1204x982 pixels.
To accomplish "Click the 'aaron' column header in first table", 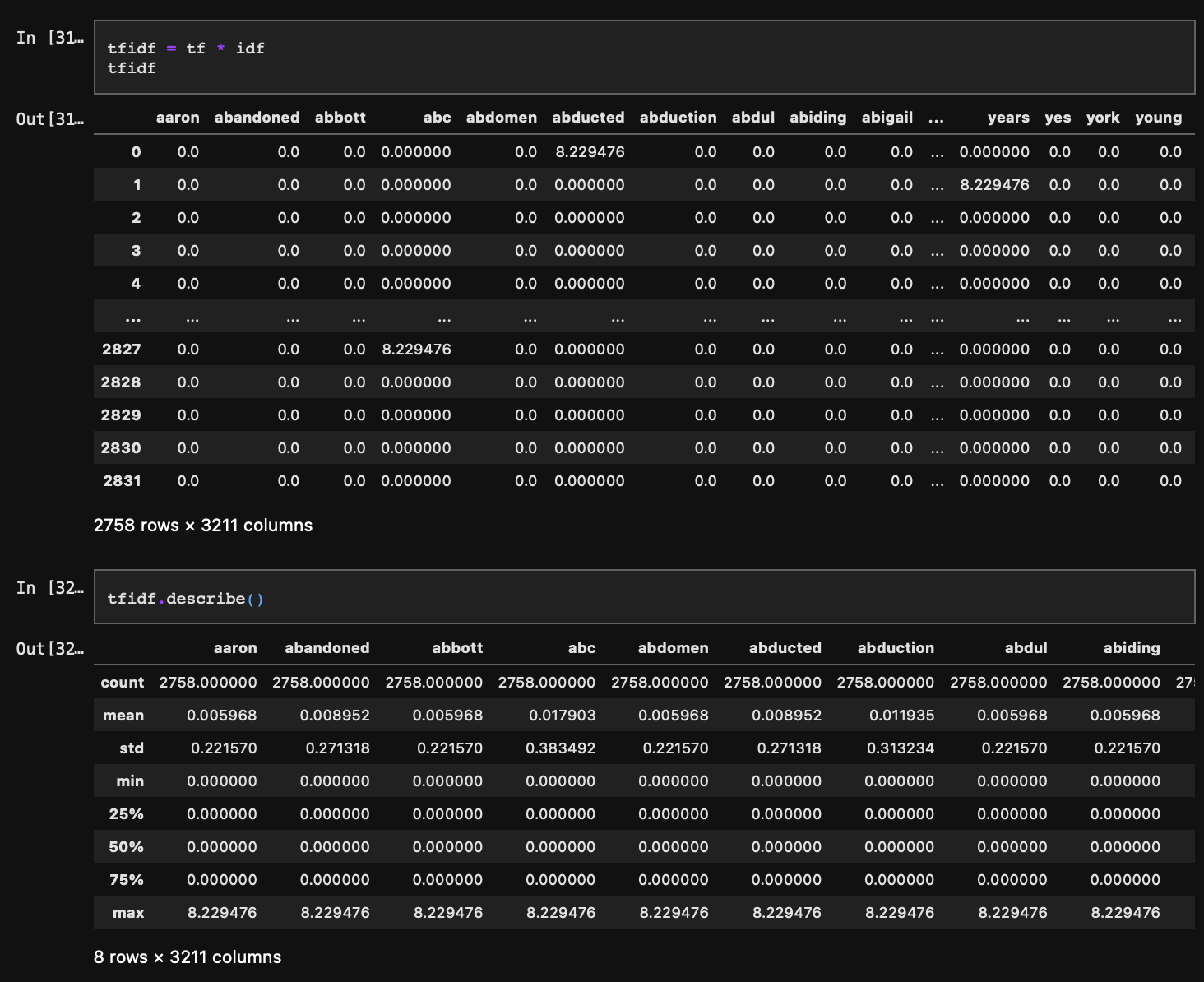I will coord(178,118).
